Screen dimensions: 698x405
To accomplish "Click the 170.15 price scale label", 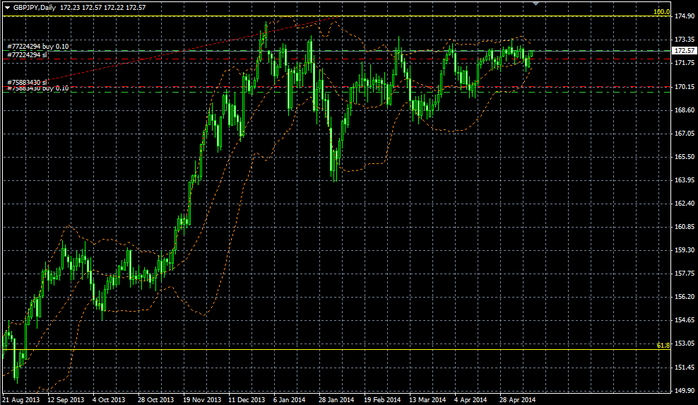I will pos(685,87).
